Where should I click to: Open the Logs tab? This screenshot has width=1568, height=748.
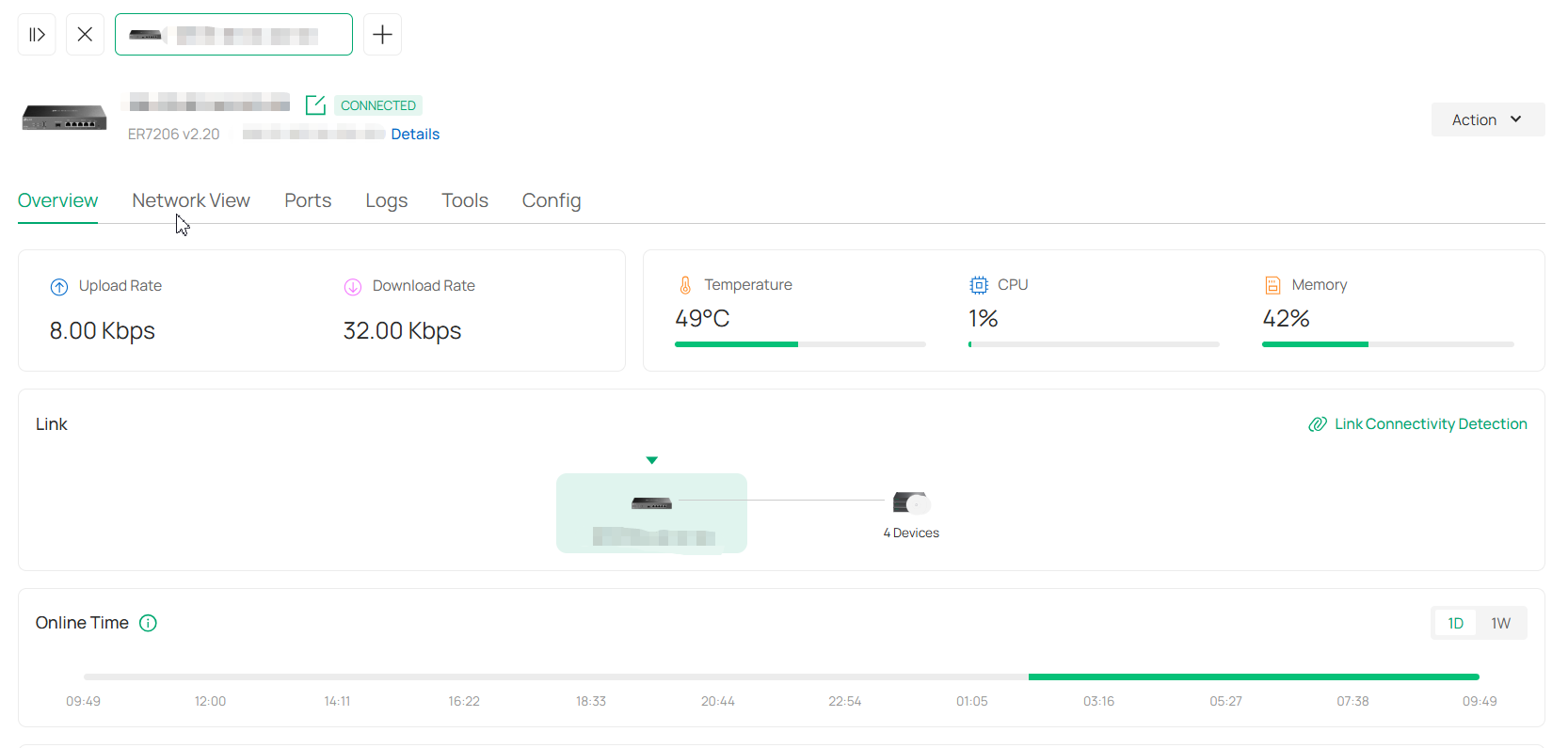387,200
